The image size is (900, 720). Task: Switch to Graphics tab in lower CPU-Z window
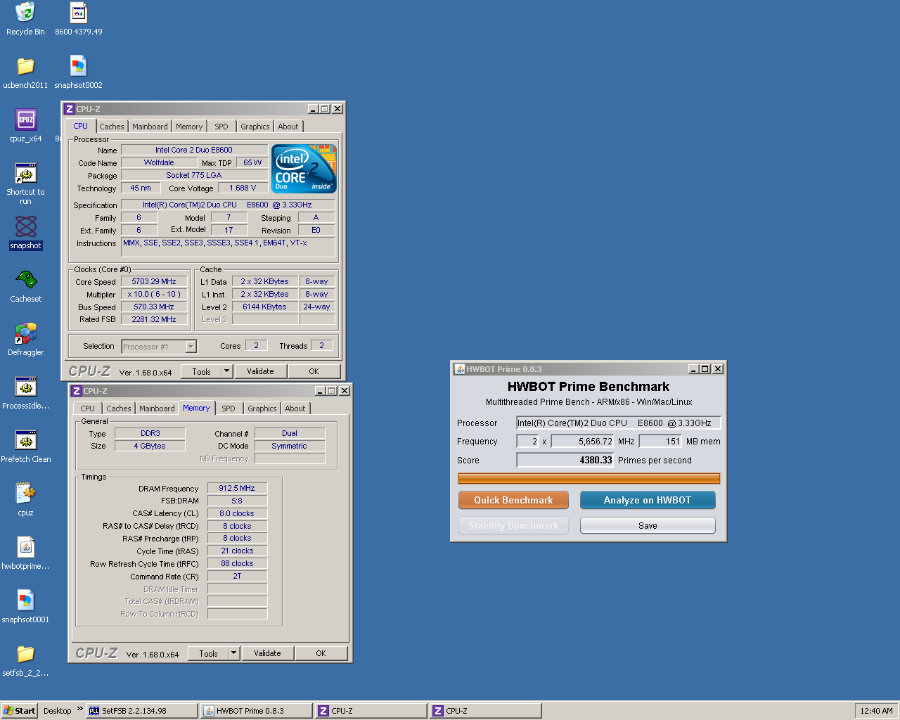[x=262, y=408]
